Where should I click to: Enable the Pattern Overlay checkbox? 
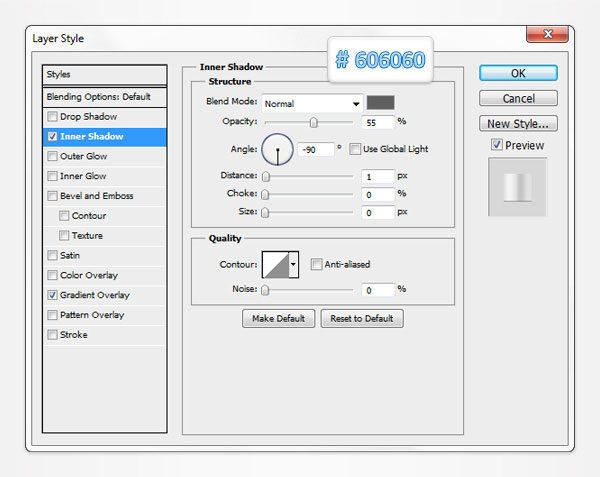click(52, 315)
